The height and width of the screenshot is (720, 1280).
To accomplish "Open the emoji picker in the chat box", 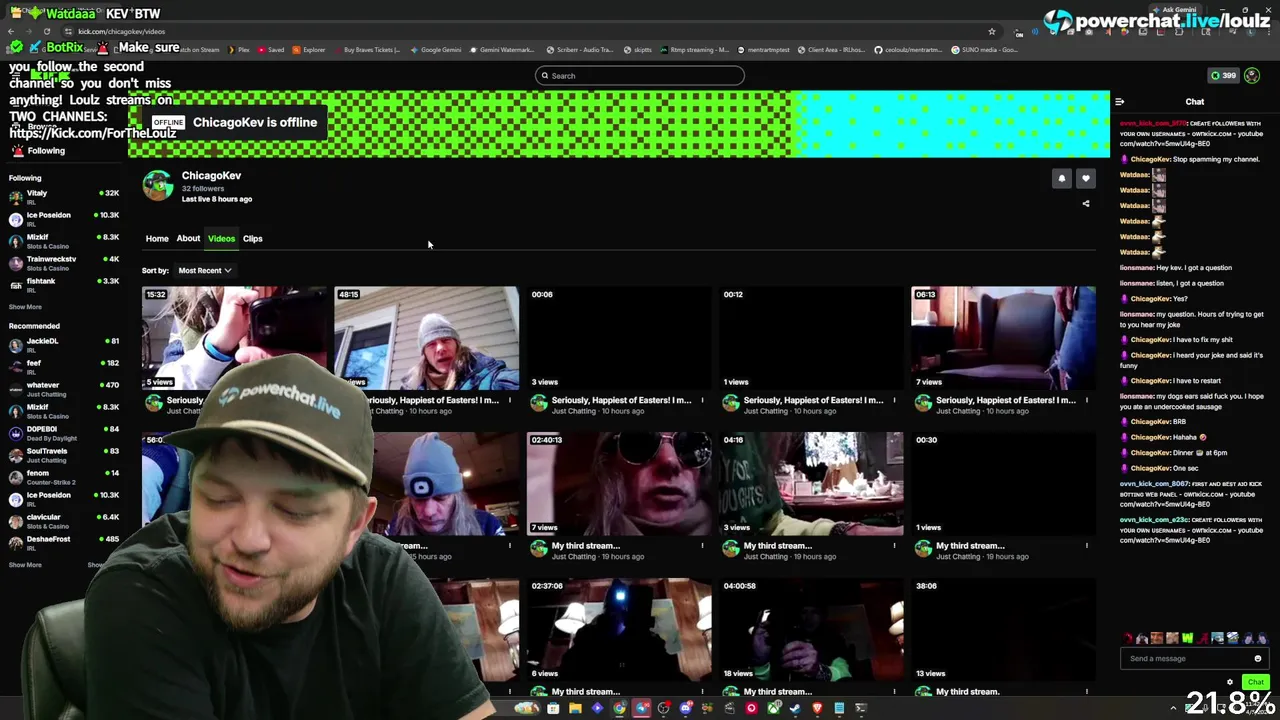I will pos(1258,658).
